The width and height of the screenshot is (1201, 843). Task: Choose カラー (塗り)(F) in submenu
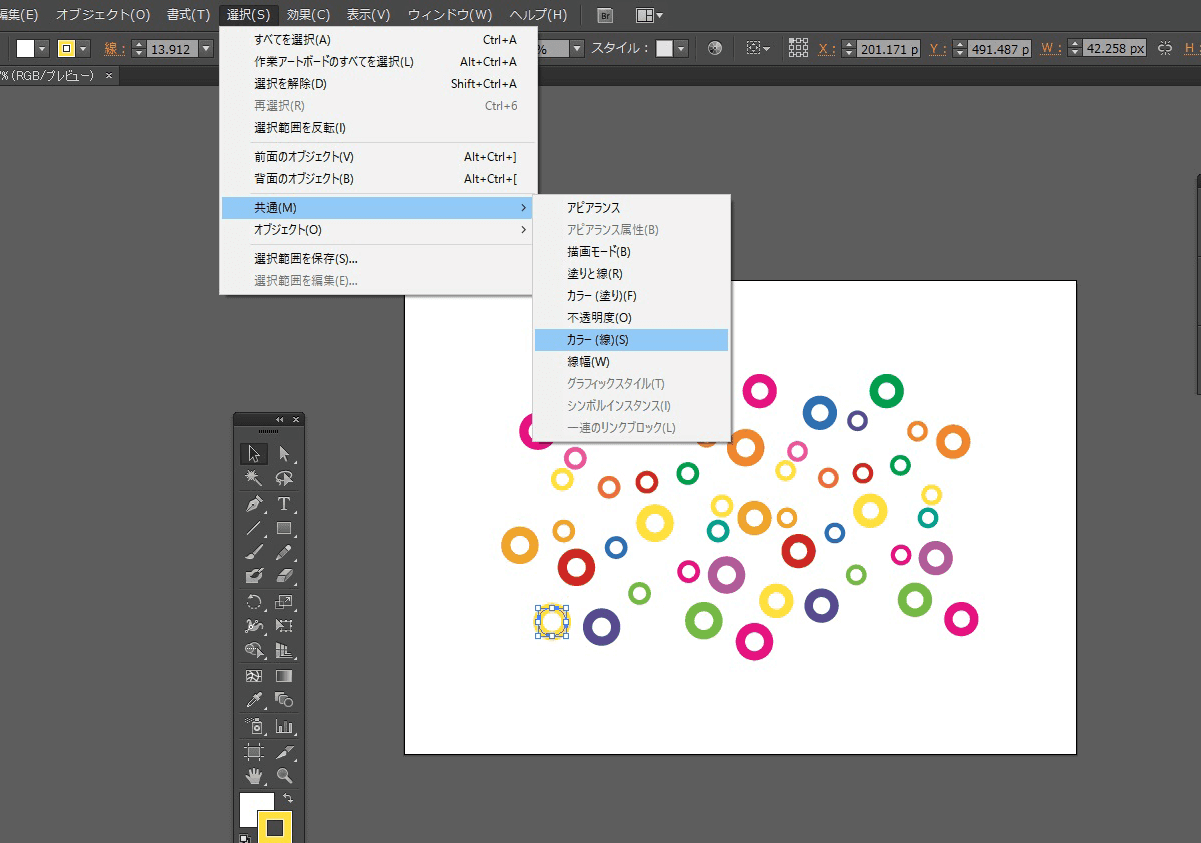point(631,296)
